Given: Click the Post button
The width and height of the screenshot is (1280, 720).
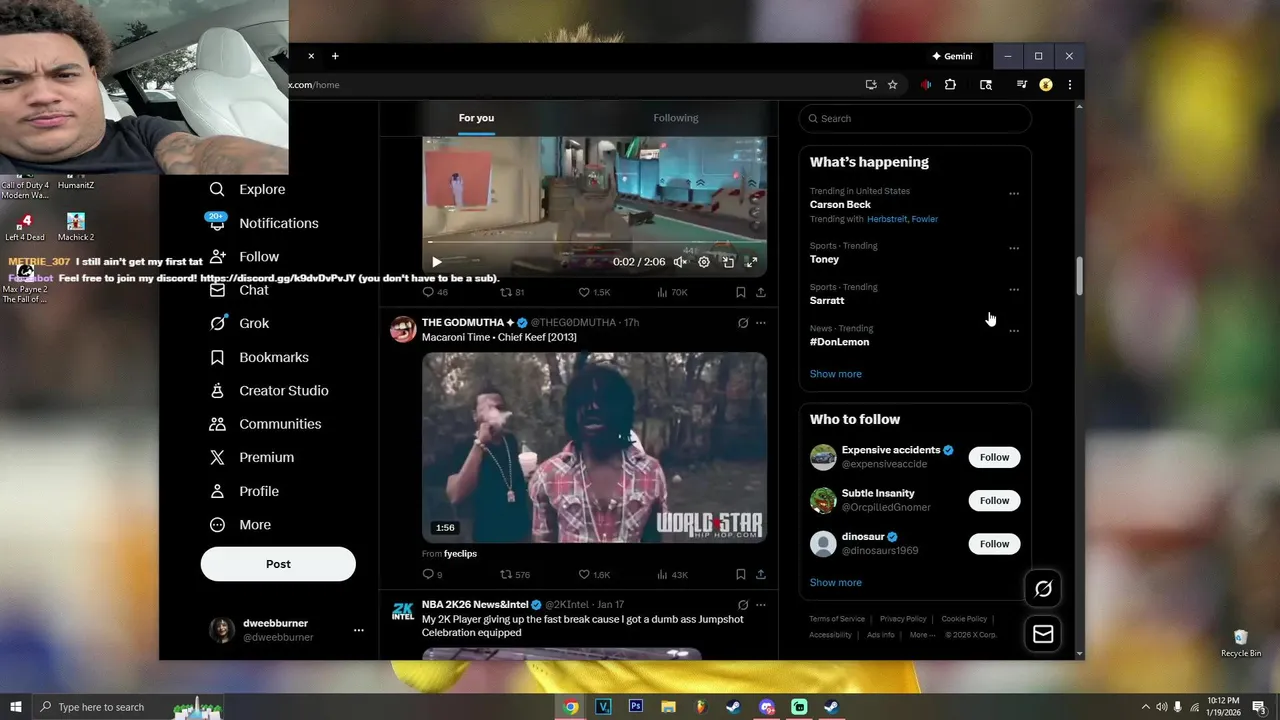Looking at the screenshot, I should point(278,564).
